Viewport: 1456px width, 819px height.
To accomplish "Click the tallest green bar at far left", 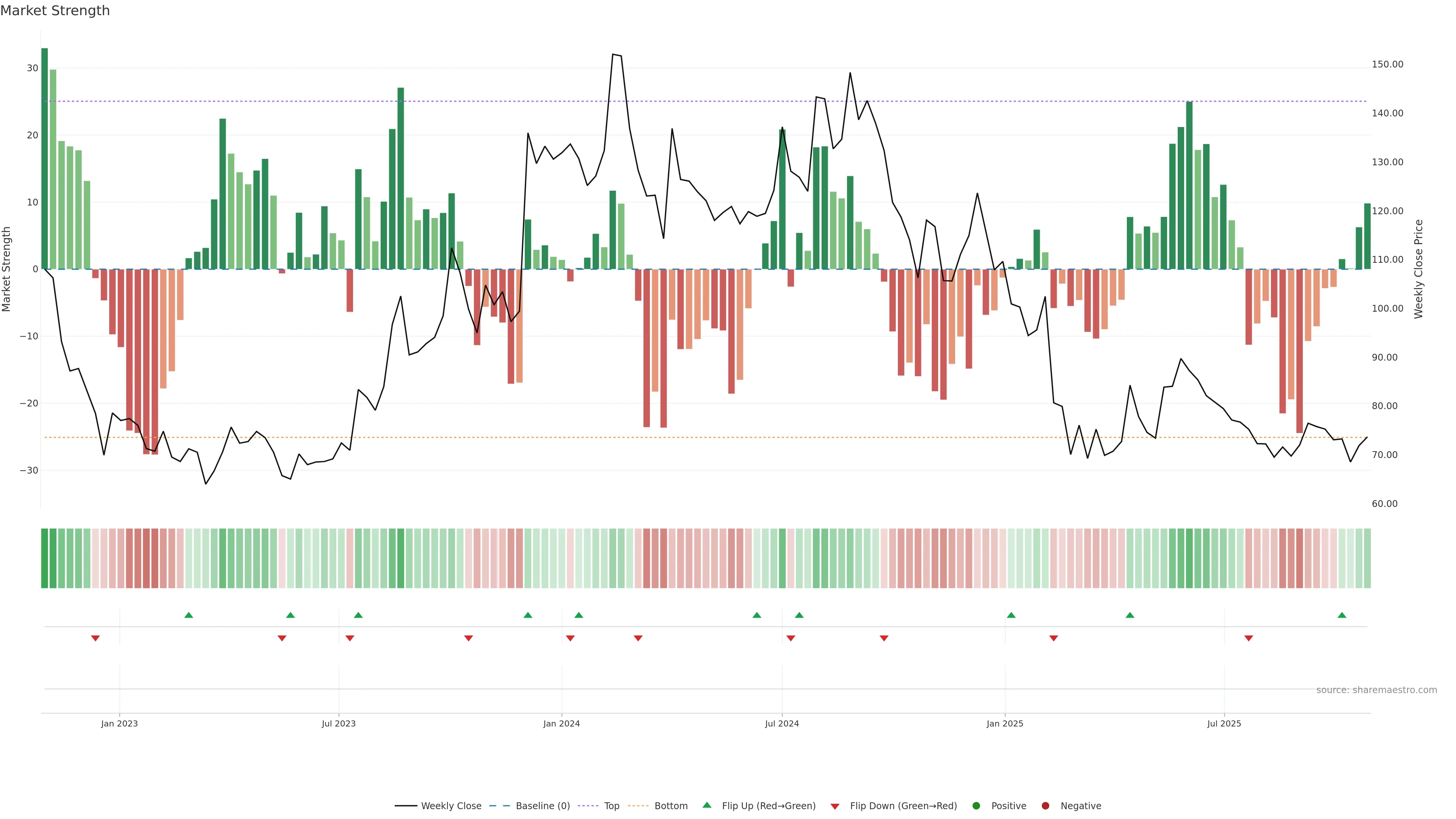I will 45,158.
